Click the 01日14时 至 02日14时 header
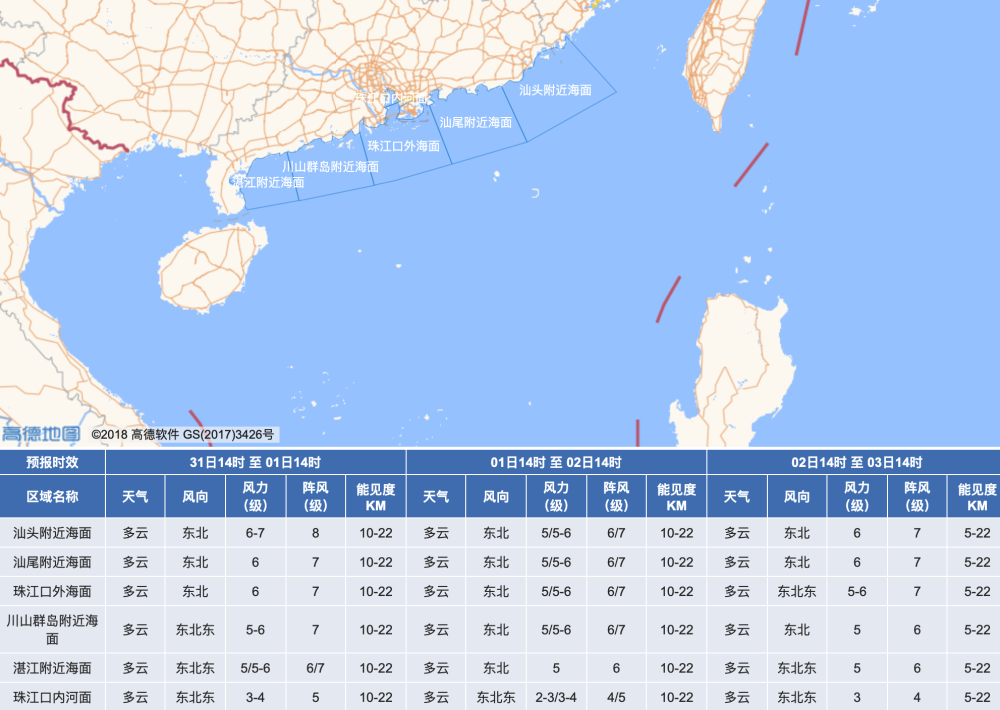 556,462
